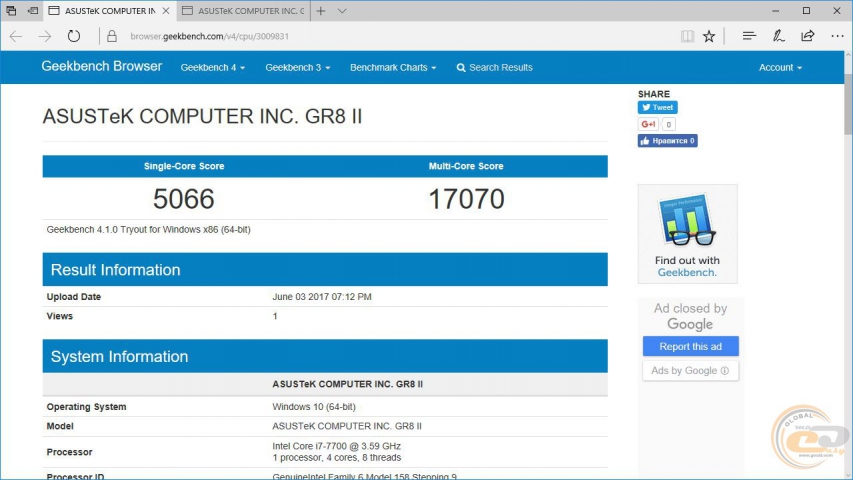The image size is (853, 480).
Task: Click the Share icon in browser toolbar
Action: tap(807, 36)
